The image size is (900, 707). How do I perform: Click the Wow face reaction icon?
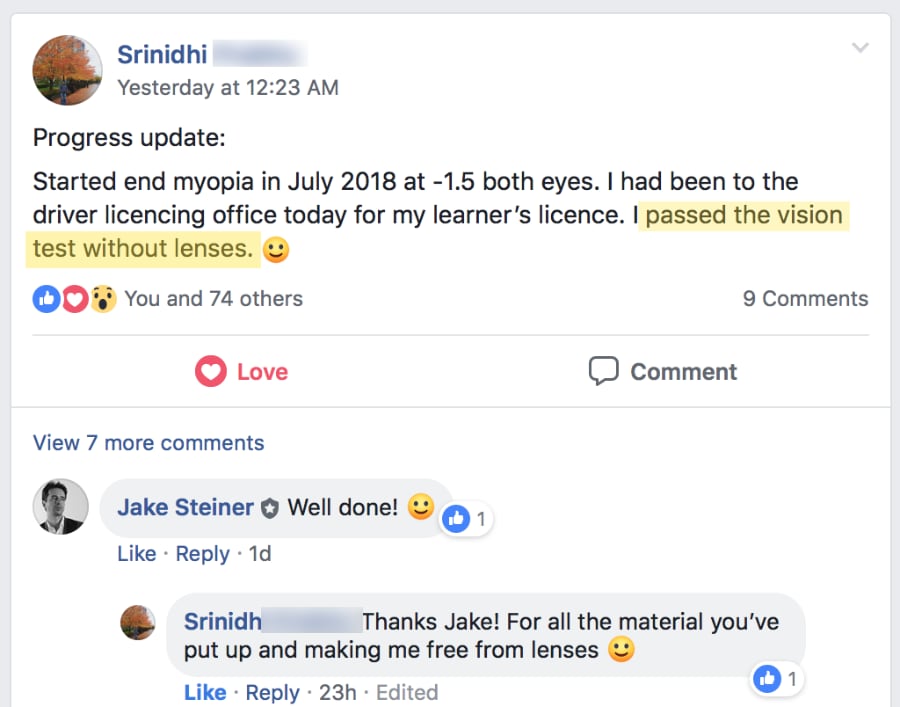(x=104, y=298)
